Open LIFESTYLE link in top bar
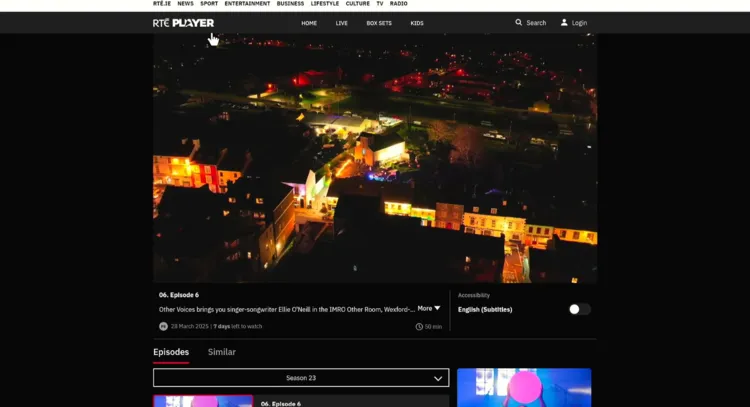 pos(325,3)
